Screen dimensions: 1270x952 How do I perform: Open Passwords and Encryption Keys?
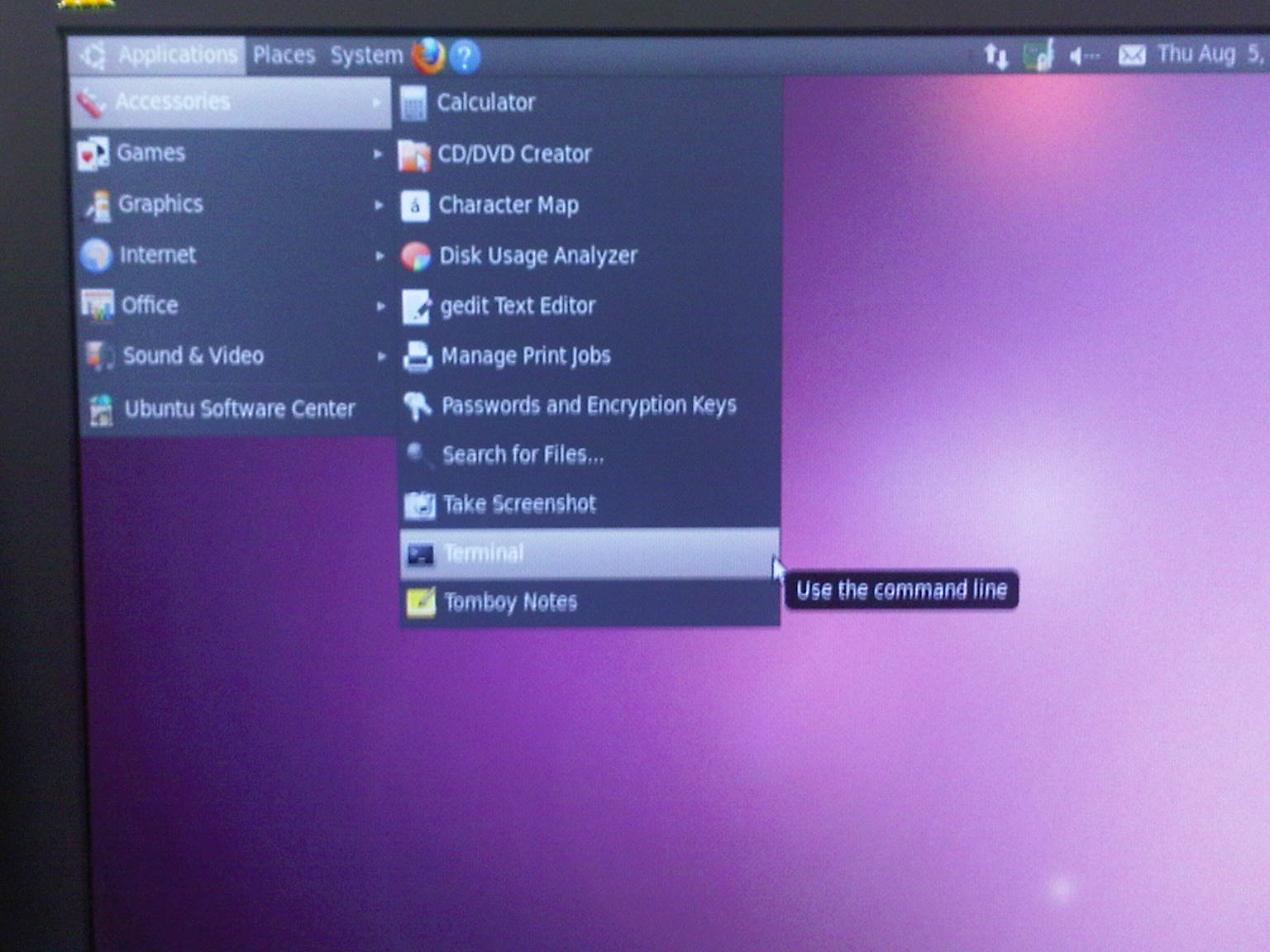(x=590, y=406)
